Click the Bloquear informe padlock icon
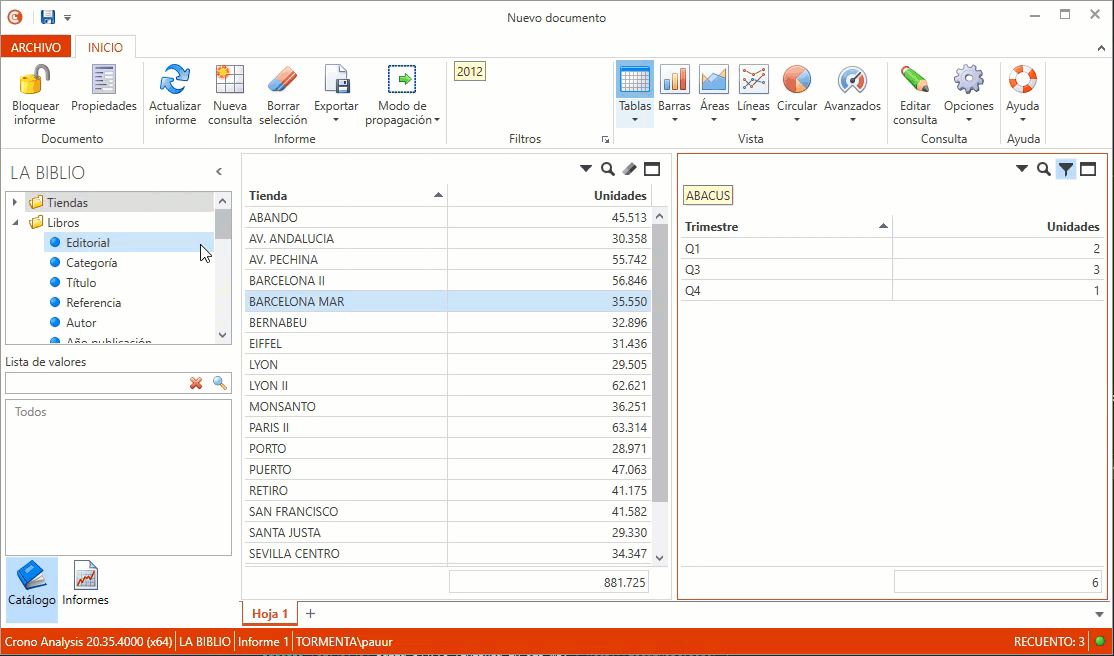The width and height of the screenshot is (1114, 656). [35, 80]
